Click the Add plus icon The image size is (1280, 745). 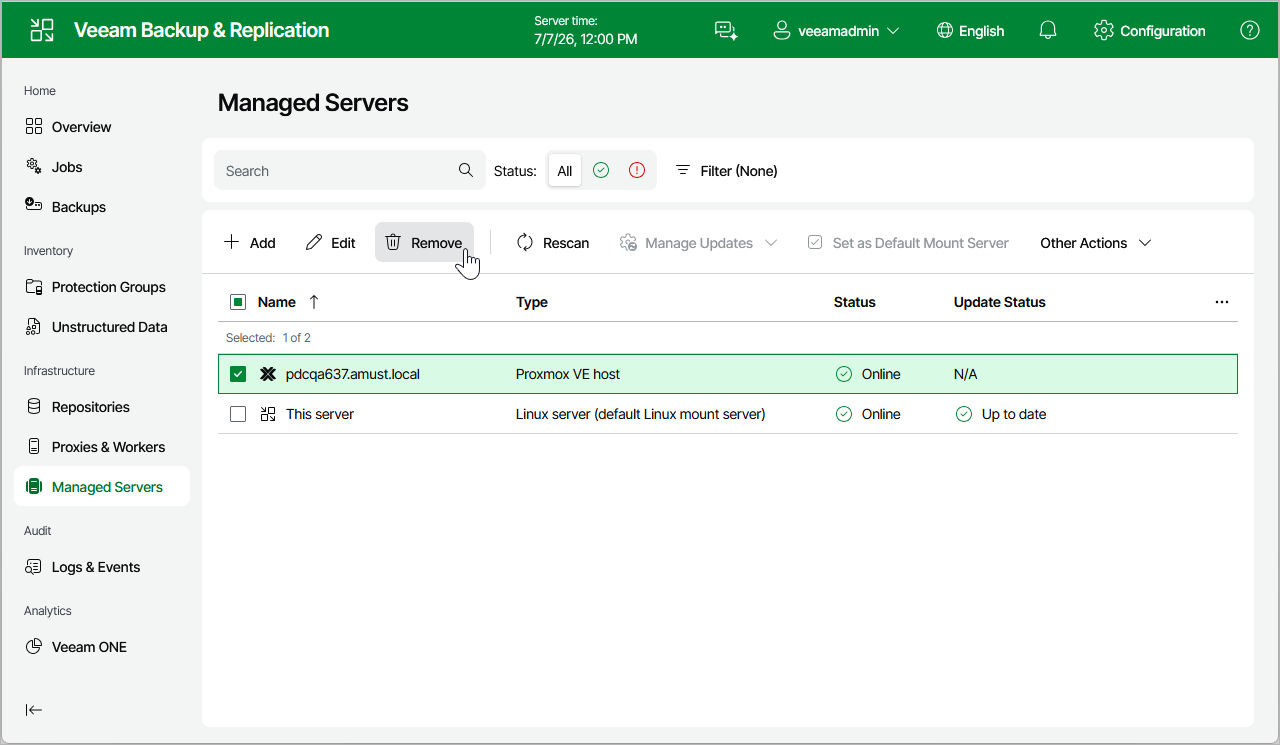tap(232, 242)
